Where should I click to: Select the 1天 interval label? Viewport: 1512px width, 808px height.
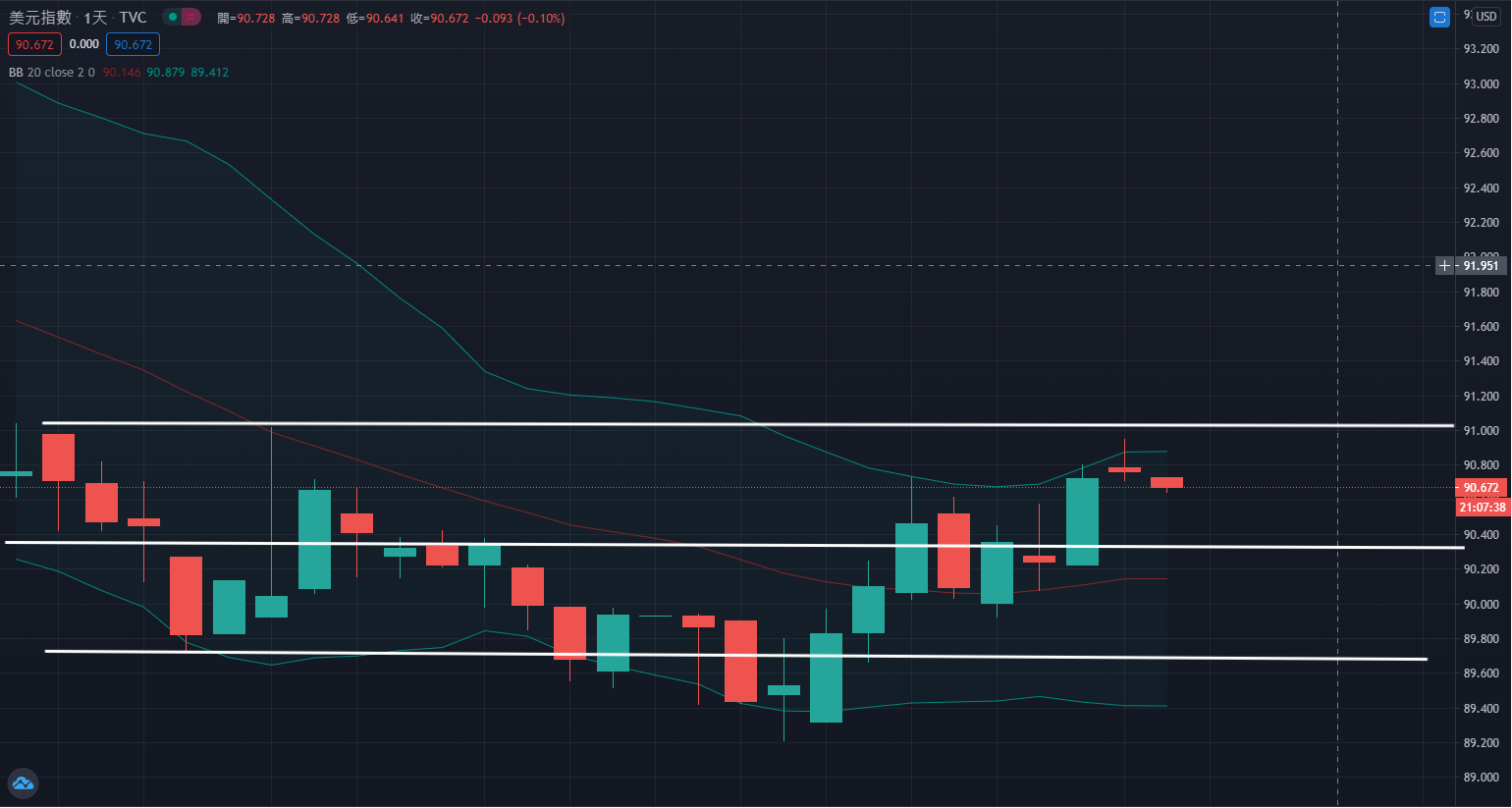pos(95,18)
